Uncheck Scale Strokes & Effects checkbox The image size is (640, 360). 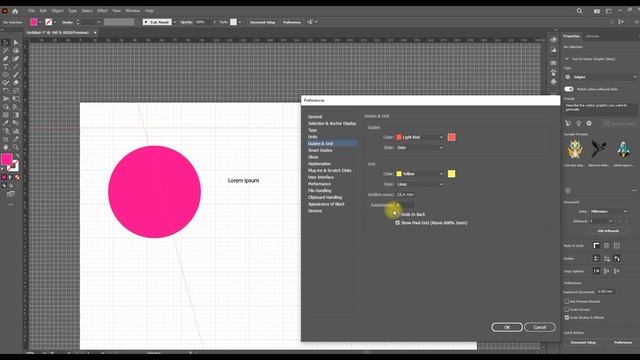pos(567,317)
